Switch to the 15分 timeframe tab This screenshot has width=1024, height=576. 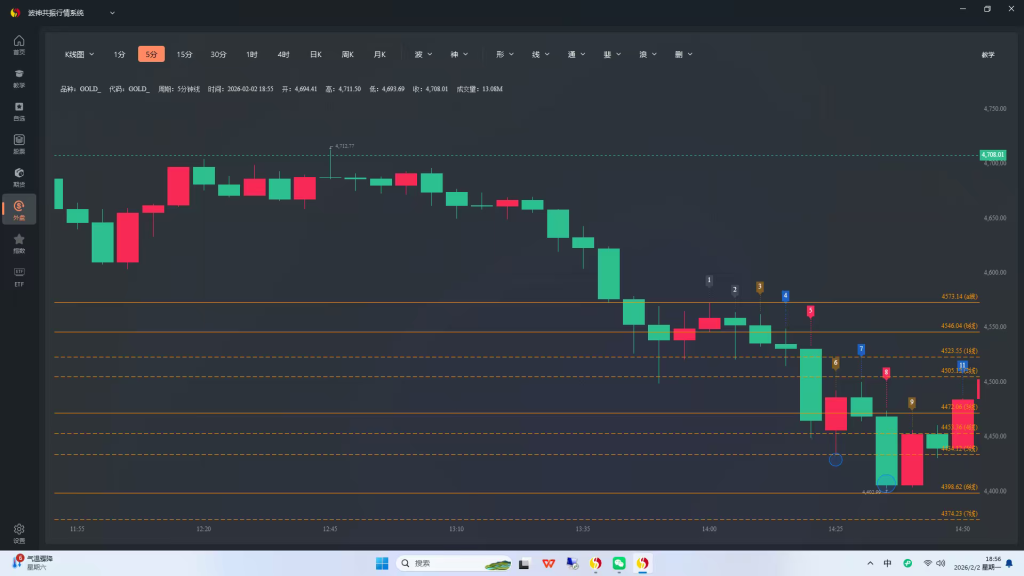(x=184, y=54)
